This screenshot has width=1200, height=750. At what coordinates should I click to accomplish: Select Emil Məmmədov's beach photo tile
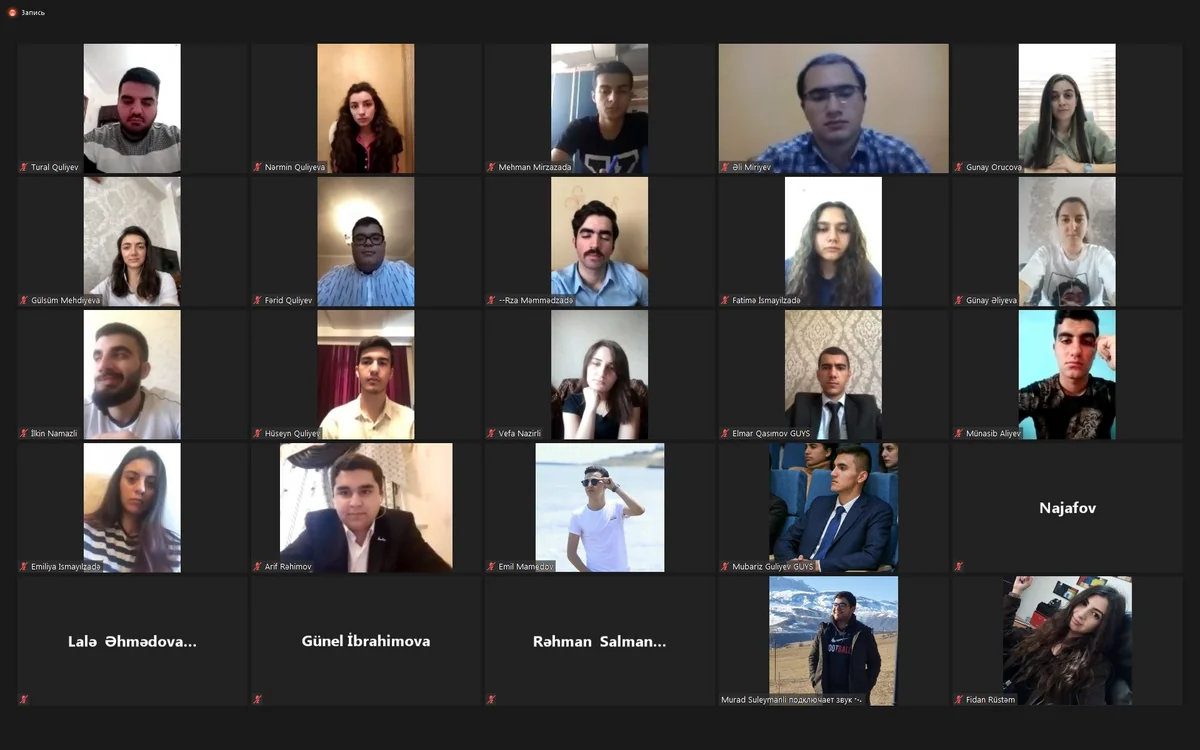click(x=600, y=508)
